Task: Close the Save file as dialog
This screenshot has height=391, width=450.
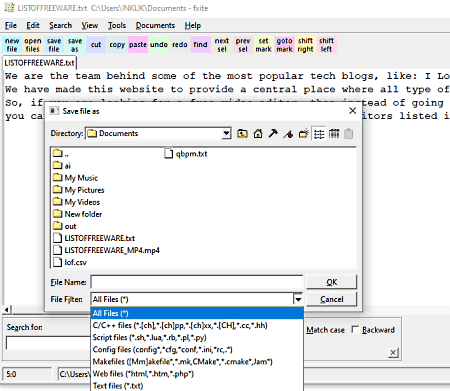Action: [x=353, y=111]
